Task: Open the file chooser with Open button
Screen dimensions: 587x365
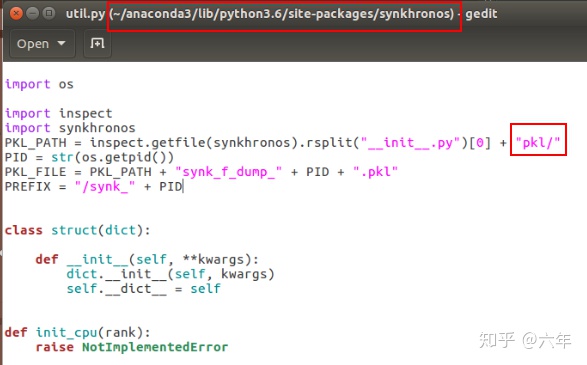Action: coord(42,44)
